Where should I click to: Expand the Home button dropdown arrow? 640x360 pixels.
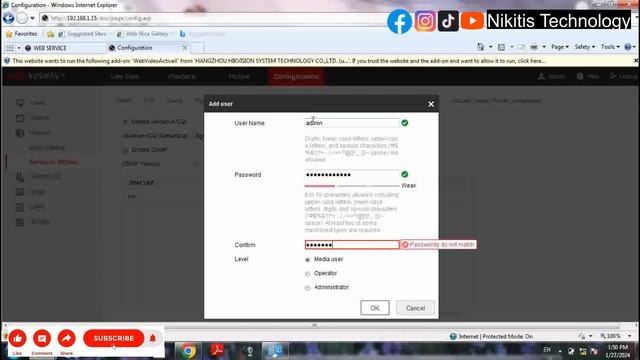tap(490, 47)
